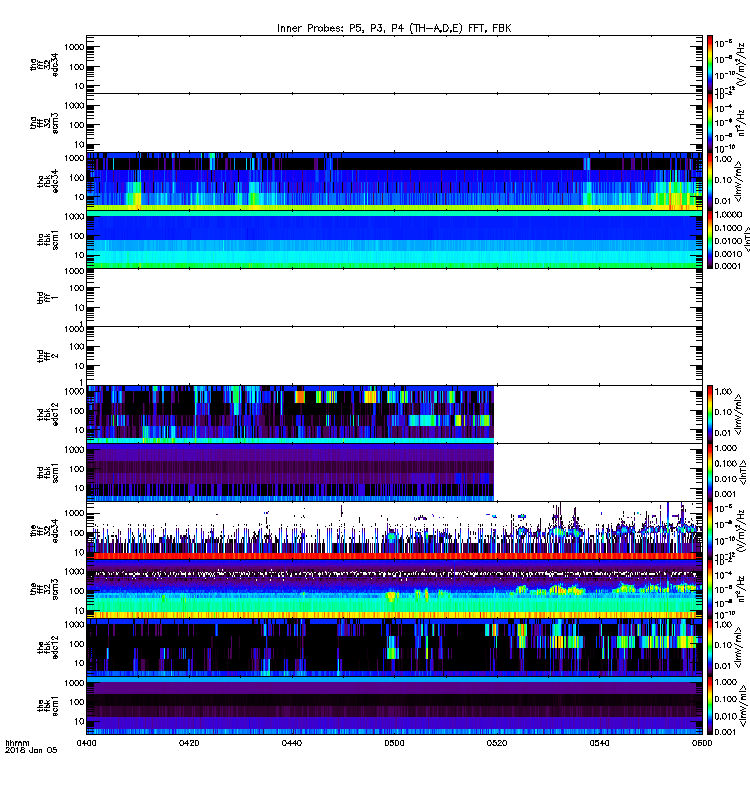Select the 'thd fff 1' panel label
750x800 pixels.
pos(48,297)
